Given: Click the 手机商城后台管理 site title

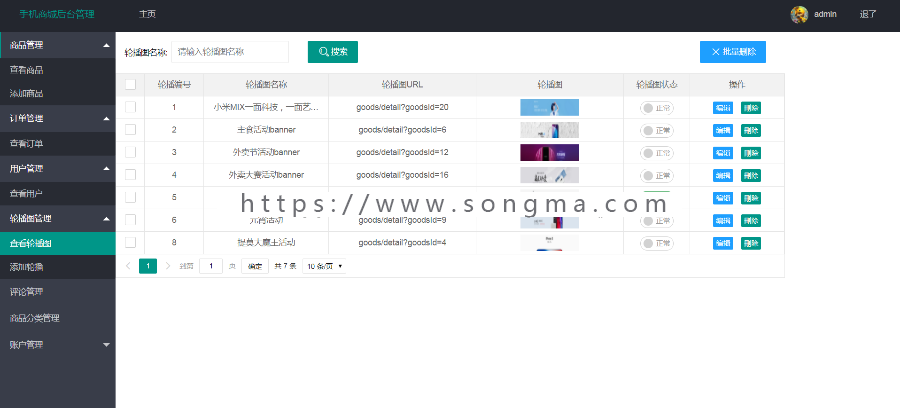Looking at the screenshot, I should (57, 14).
